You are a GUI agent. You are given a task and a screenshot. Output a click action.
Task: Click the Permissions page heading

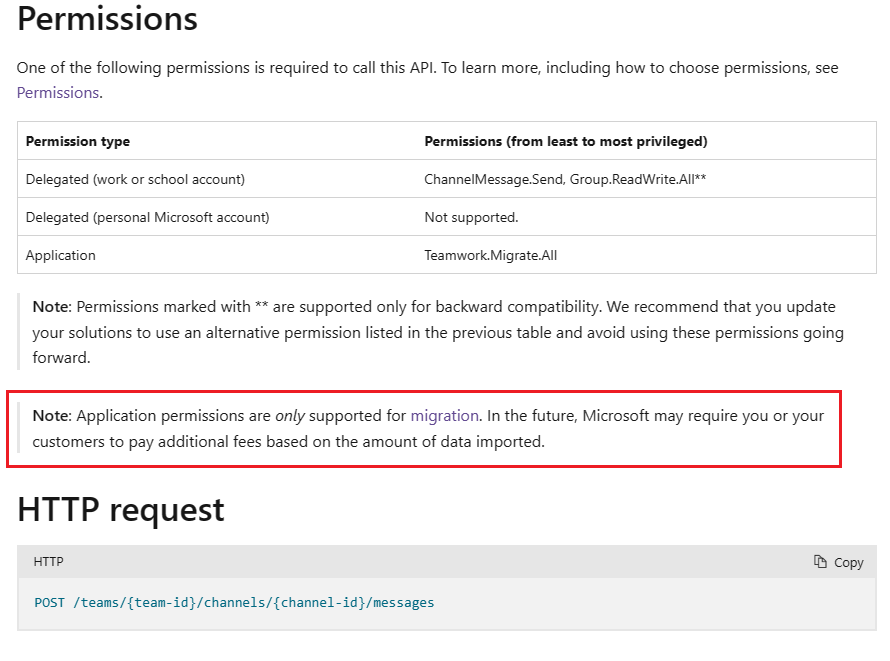(106, 19)
